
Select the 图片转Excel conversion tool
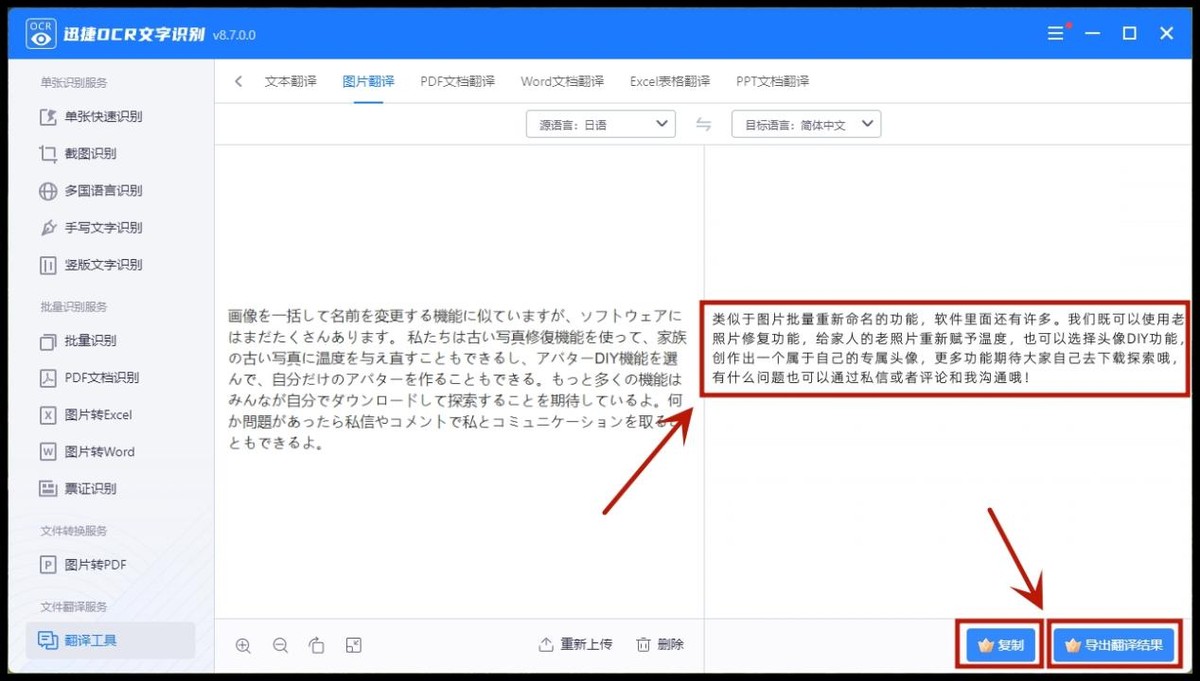click(97, 414)
